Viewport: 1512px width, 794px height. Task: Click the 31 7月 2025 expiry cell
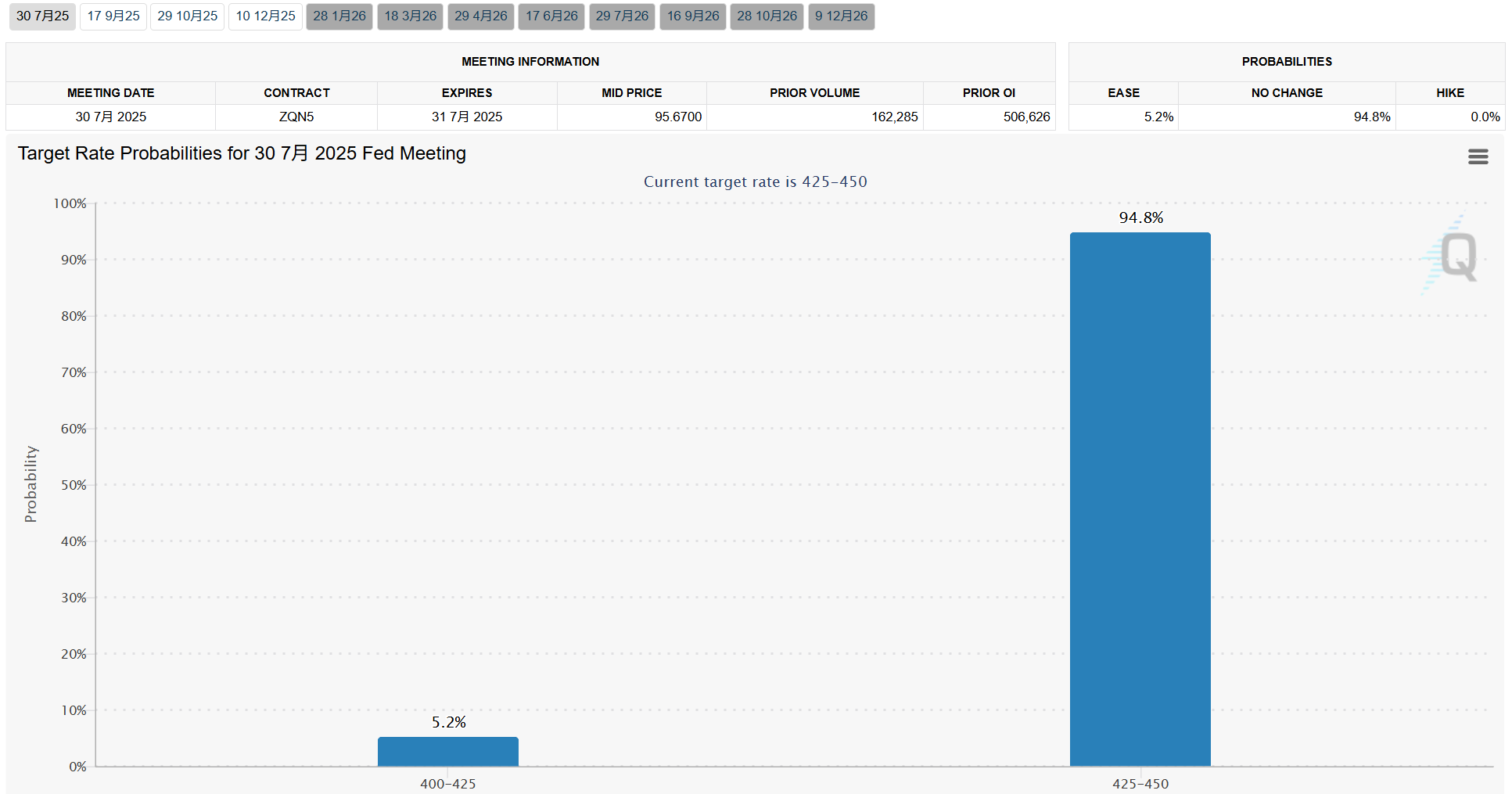[467, 117]
